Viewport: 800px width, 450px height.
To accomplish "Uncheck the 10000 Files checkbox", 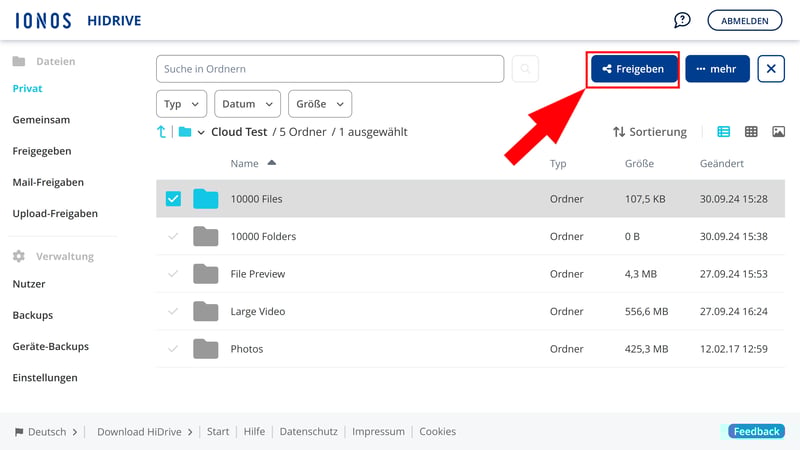I will 173,199.
